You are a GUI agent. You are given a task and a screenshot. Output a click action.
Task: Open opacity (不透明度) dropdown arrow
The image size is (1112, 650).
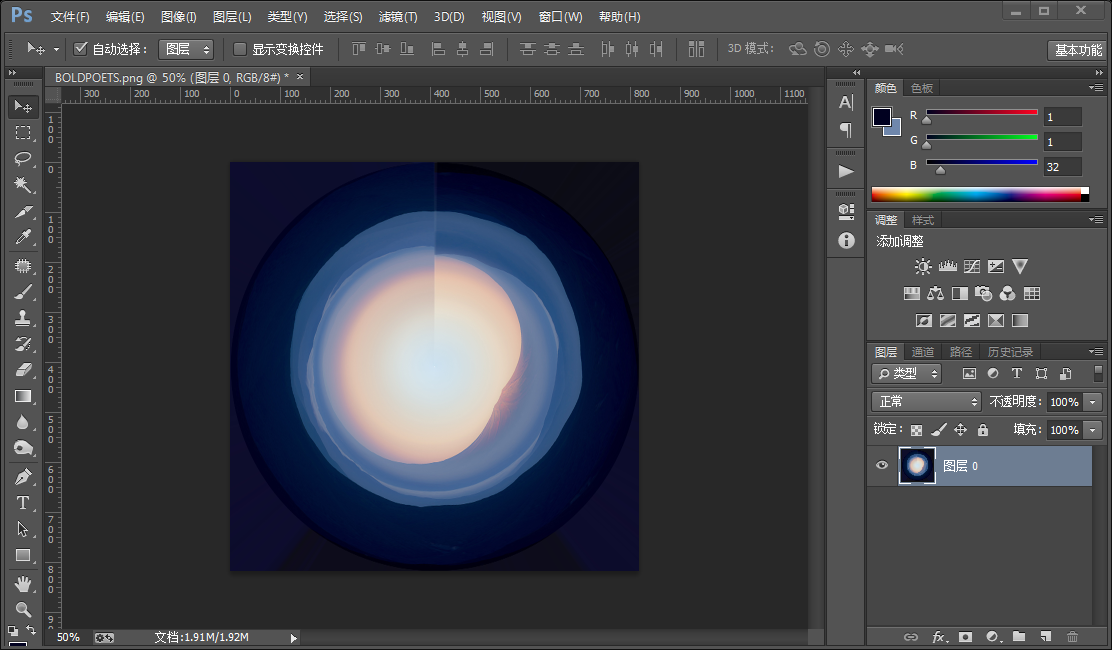pos(1093,402)
